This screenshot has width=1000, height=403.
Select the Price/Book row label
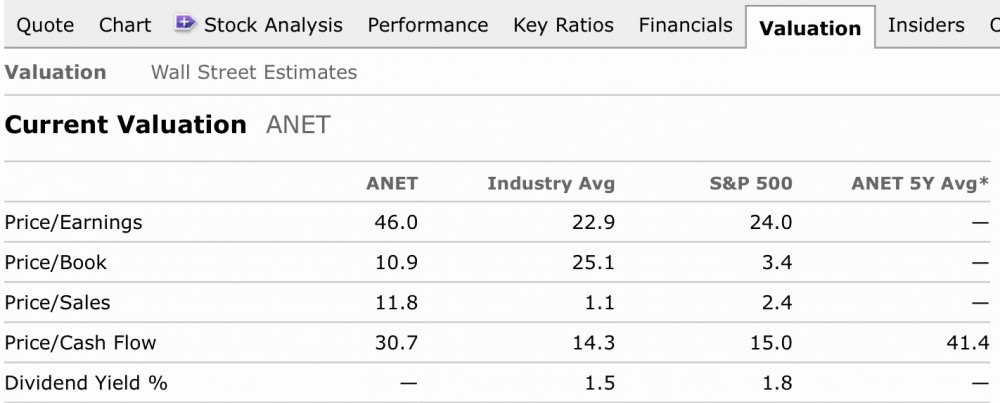(x=56, y=263)
